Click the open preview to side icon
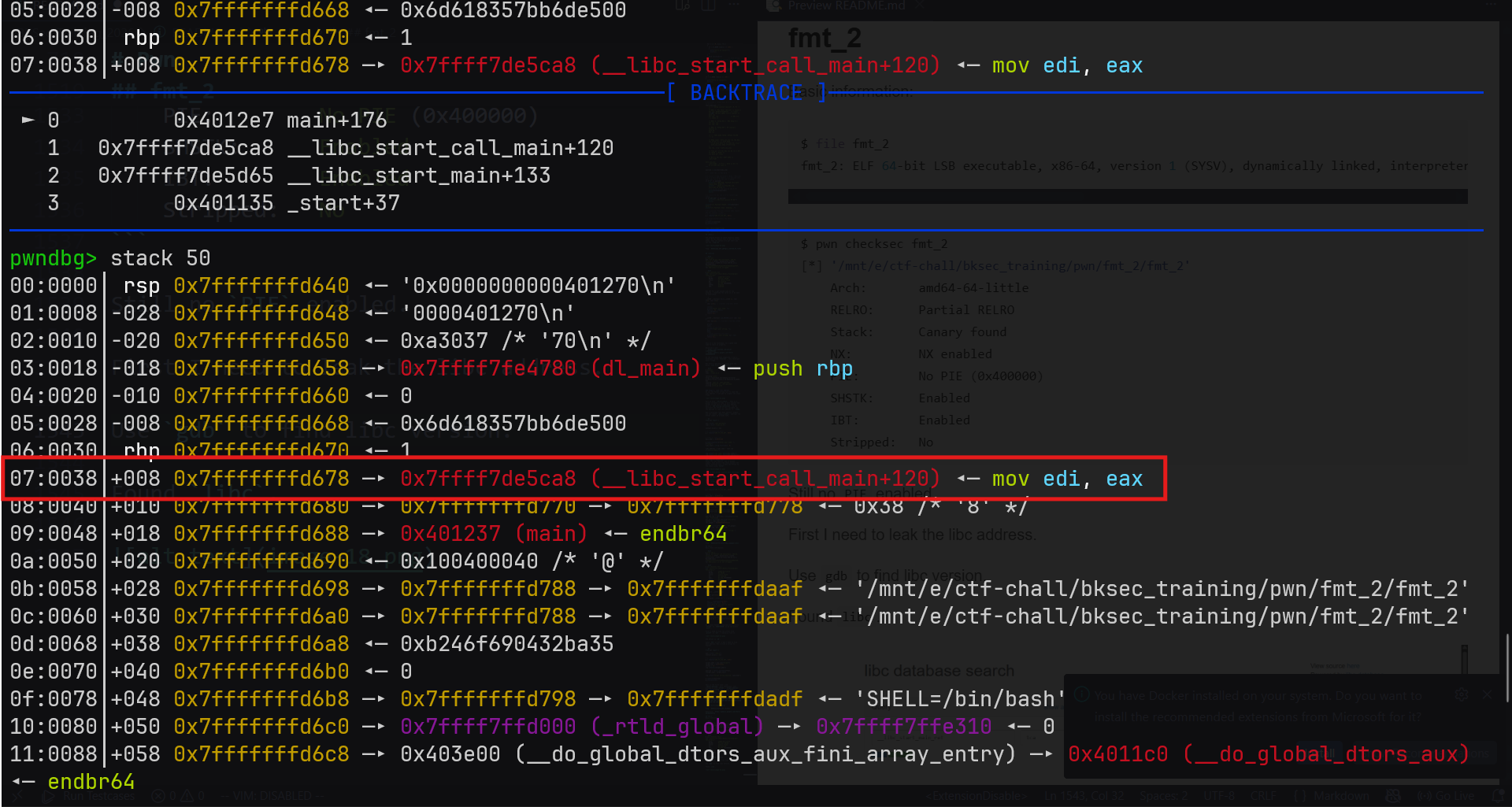 (x=683, y=6)
